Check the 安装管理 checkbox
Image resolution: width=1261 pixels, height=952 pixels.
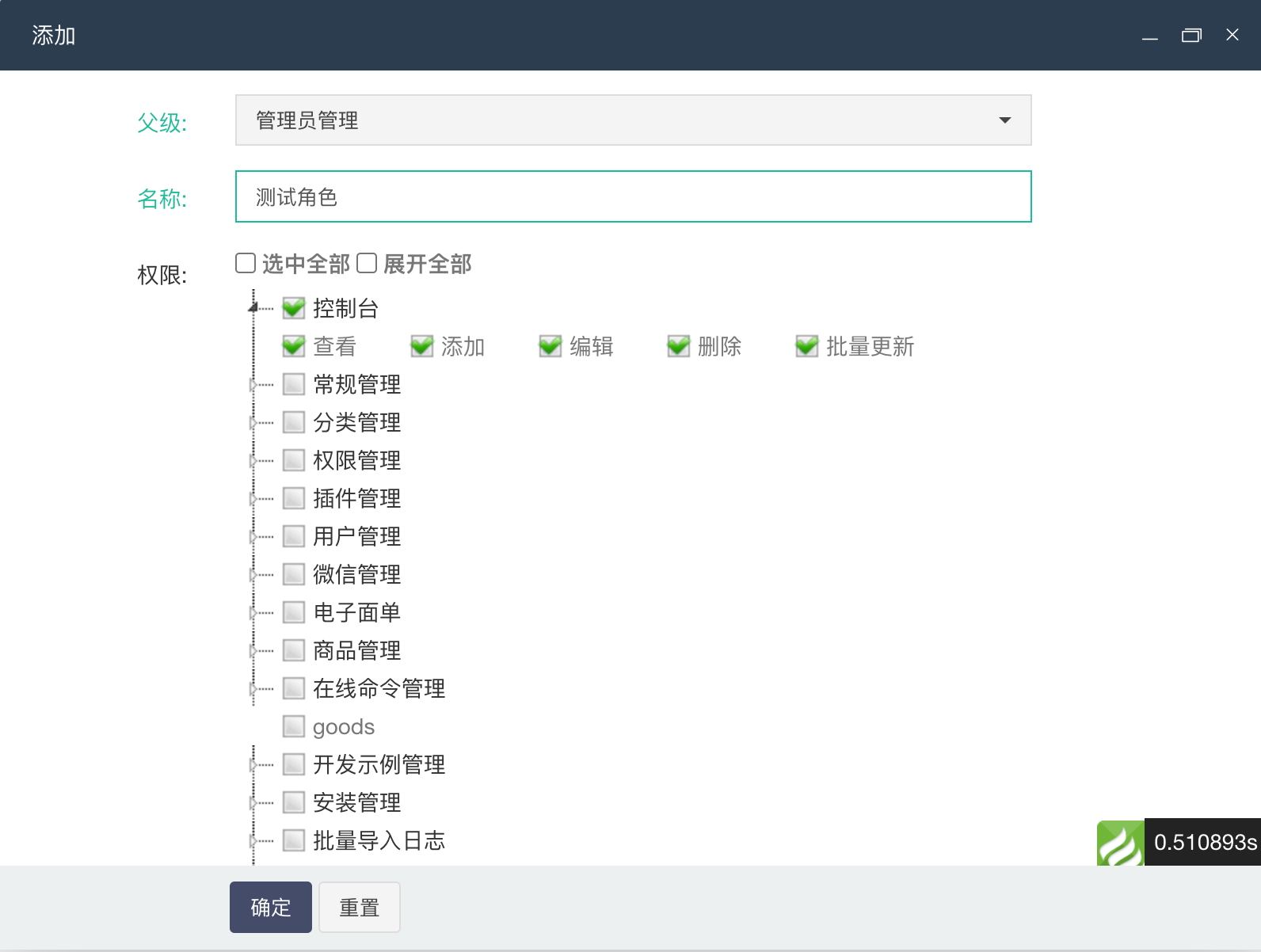tap(294, 802)
